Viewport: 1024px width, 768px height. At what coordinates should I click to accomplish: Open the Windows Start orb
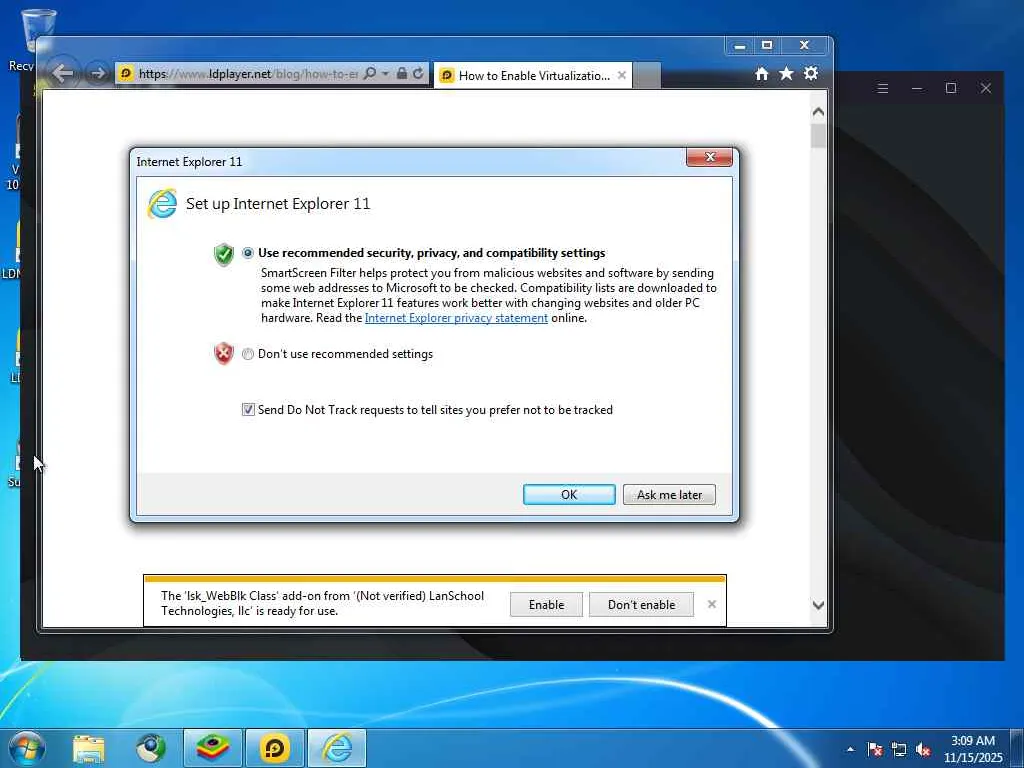26,748
